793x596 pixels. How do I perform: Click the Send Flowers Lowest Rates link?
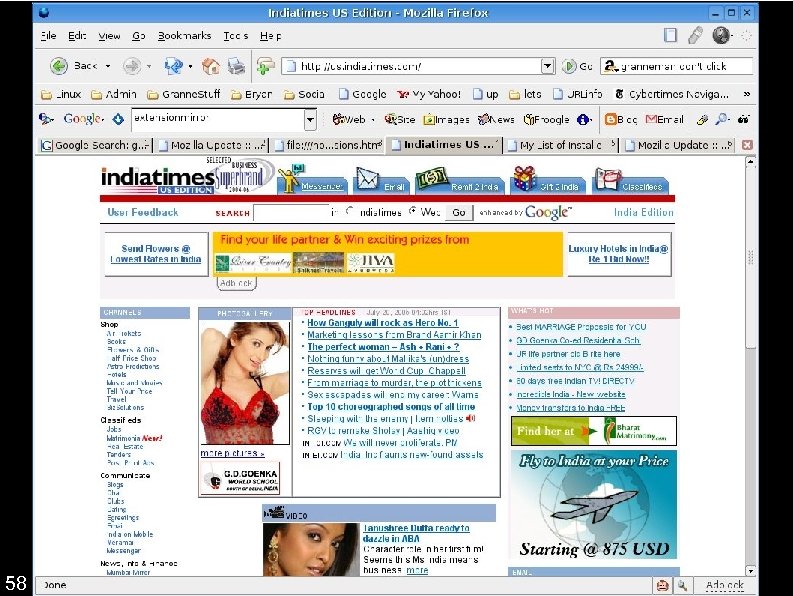(x=156, y=254)
